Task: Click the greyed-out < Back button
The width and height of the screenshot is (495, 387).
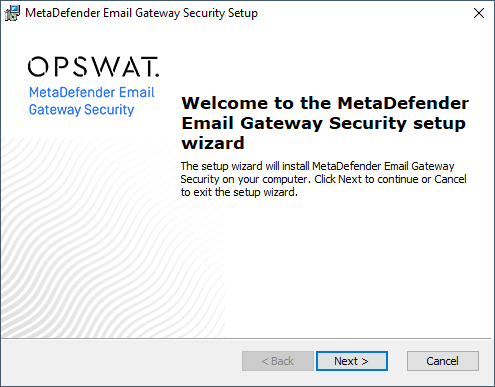Action: click(278, 361)
